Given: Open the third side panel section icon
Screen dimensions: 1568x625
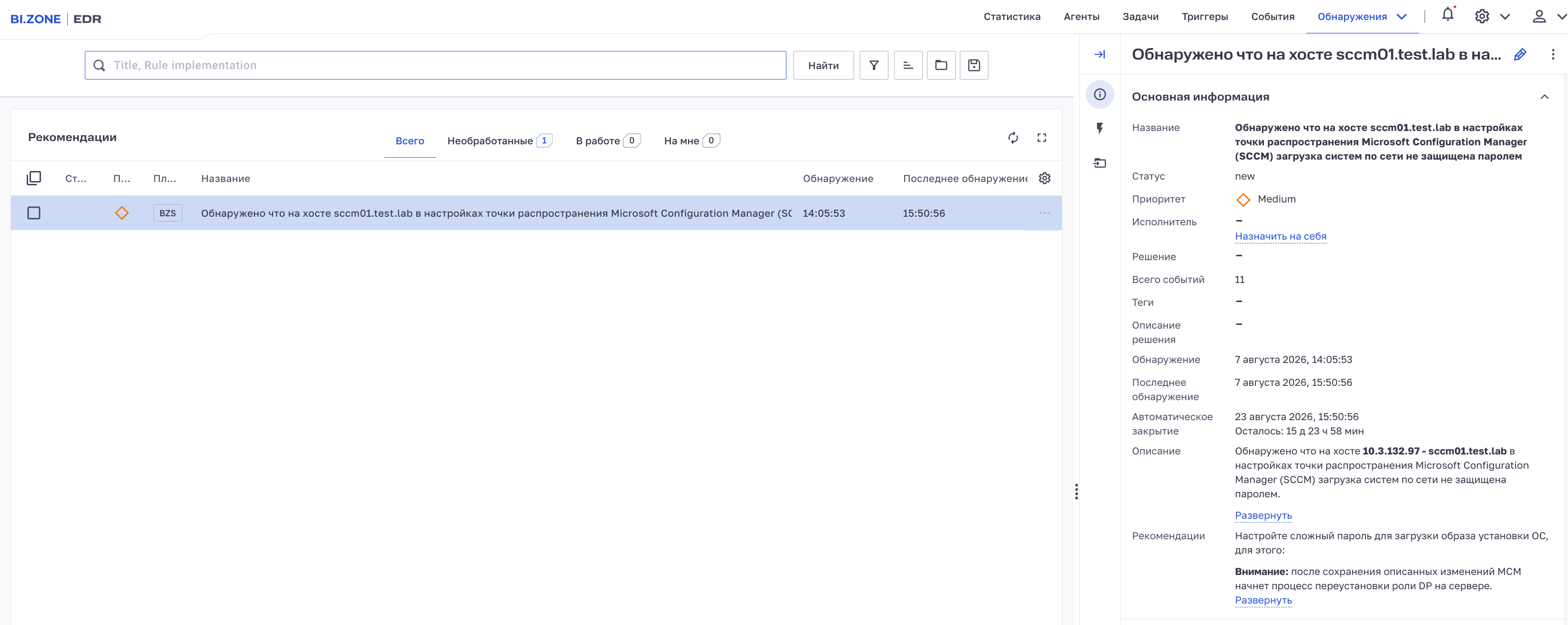Looking at the screenshot, I should (1100, 162).
